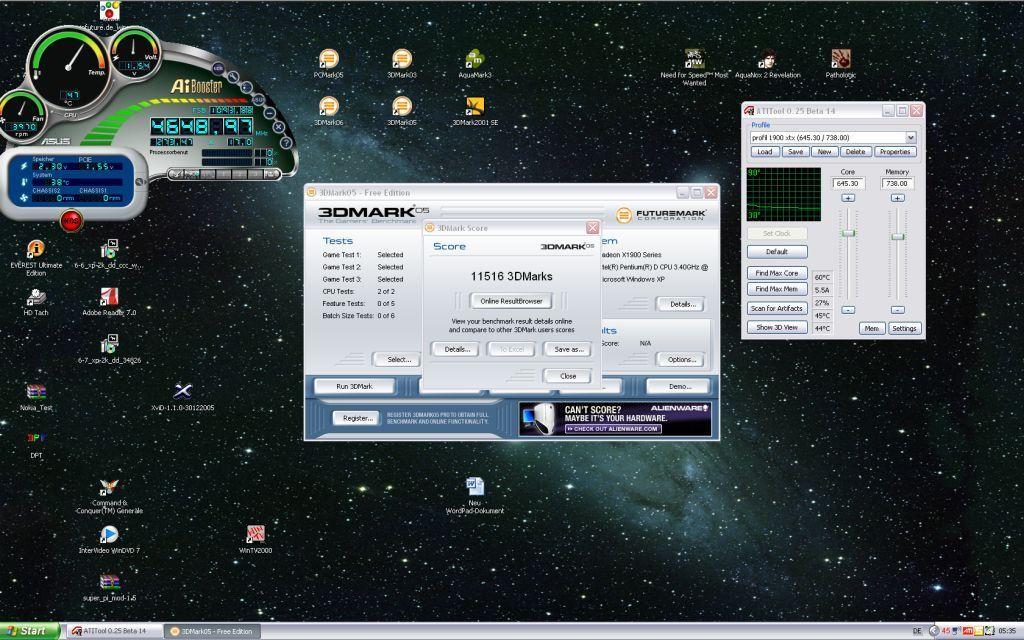Click Save in ATITool profile section
Viewport: 1024px width, 640px height.
click(795, 152)
